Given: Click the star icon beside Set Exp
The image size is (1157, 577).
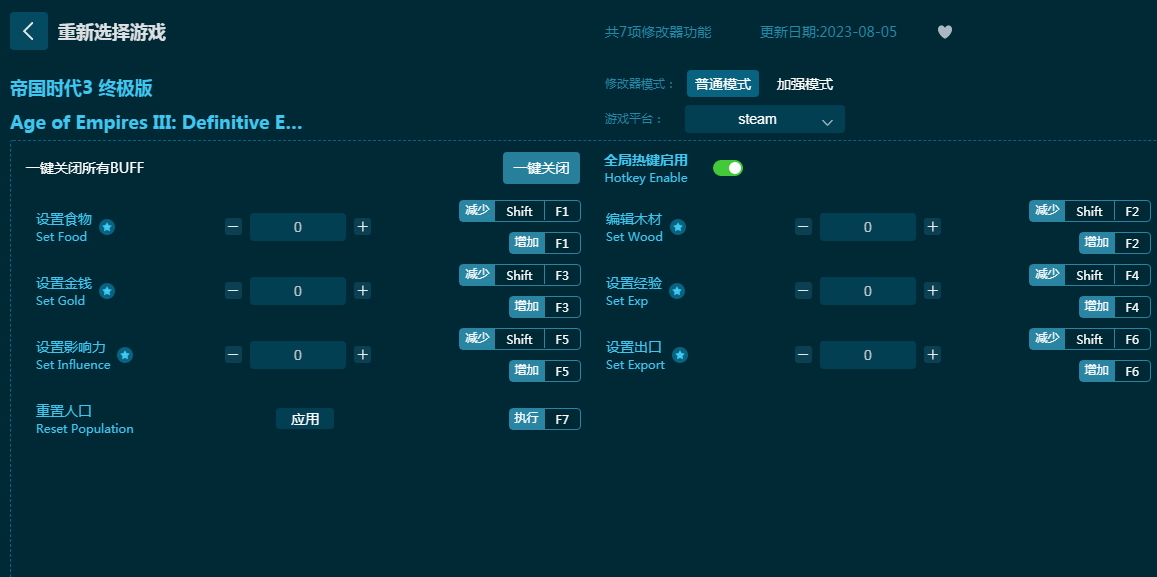Looking at the screenshot, I should (x=677, y=291).
